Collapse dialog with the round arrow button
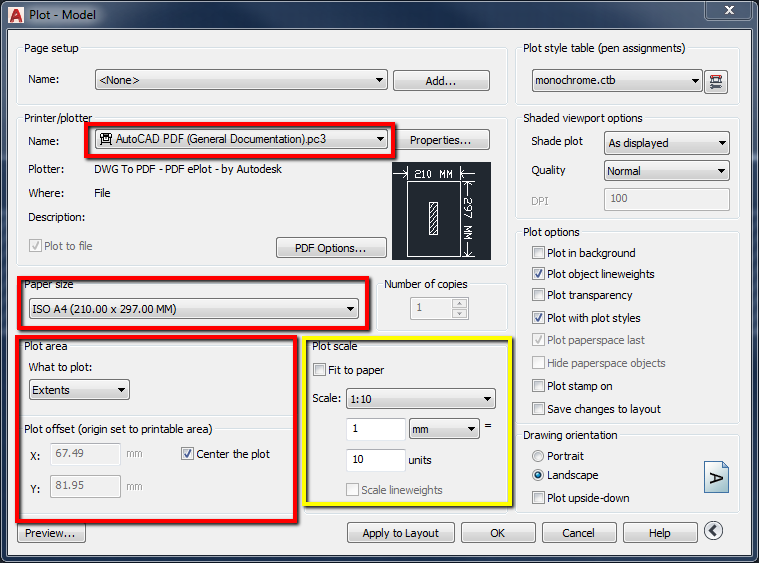Screen dimensions: 759x563 tap(713, 531)
